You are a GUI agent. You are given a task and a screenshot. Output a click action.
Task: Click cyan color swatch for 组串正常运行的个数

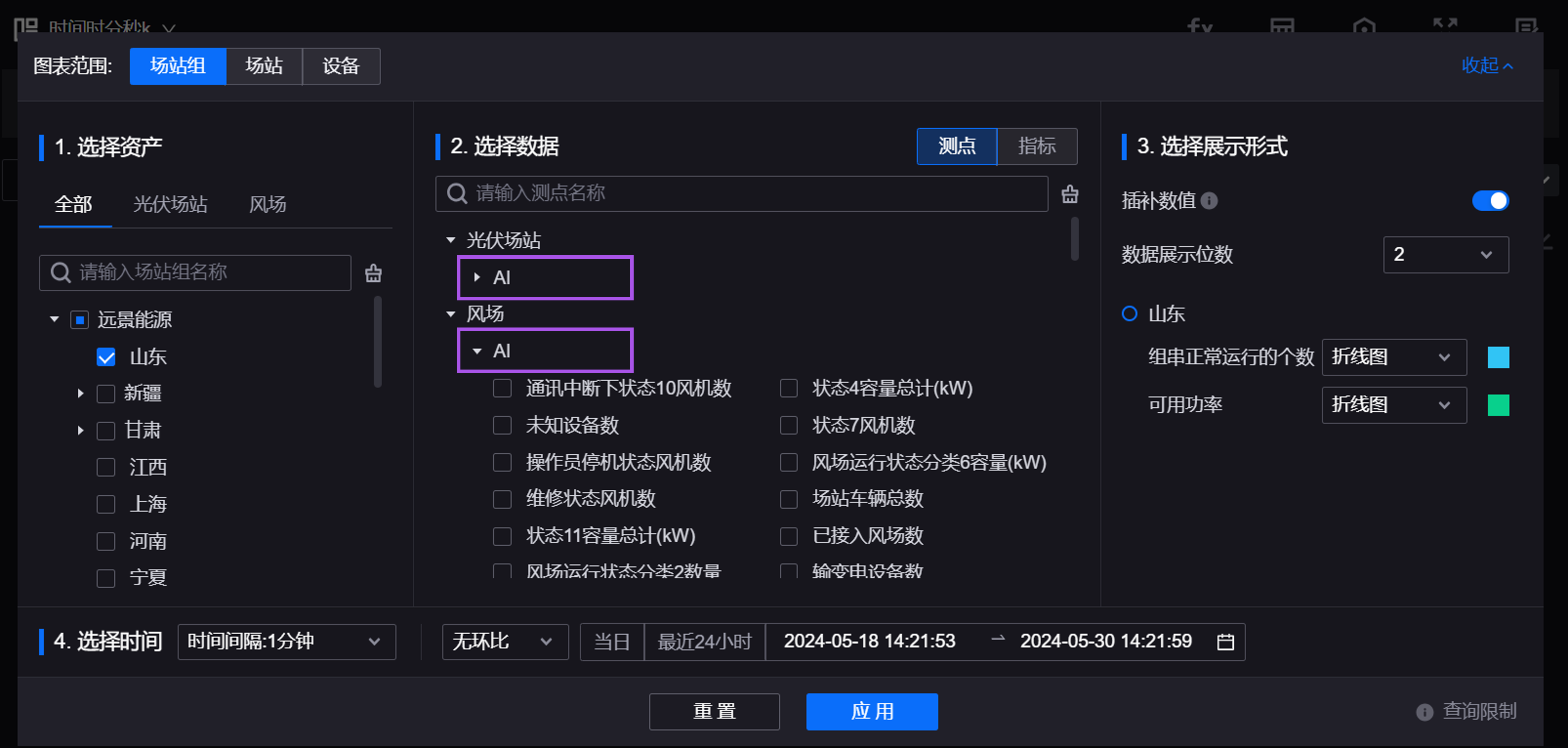pyautogui.click(x=1499, y=357)
